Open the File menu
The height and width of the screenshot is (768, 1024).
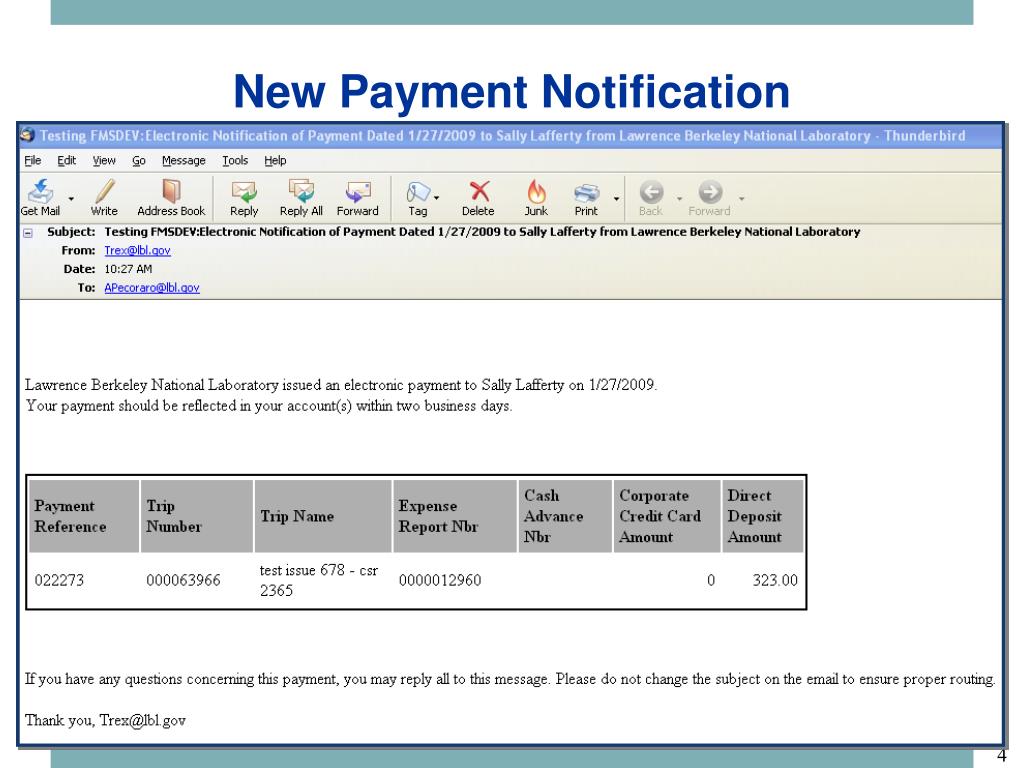point(33,161)
